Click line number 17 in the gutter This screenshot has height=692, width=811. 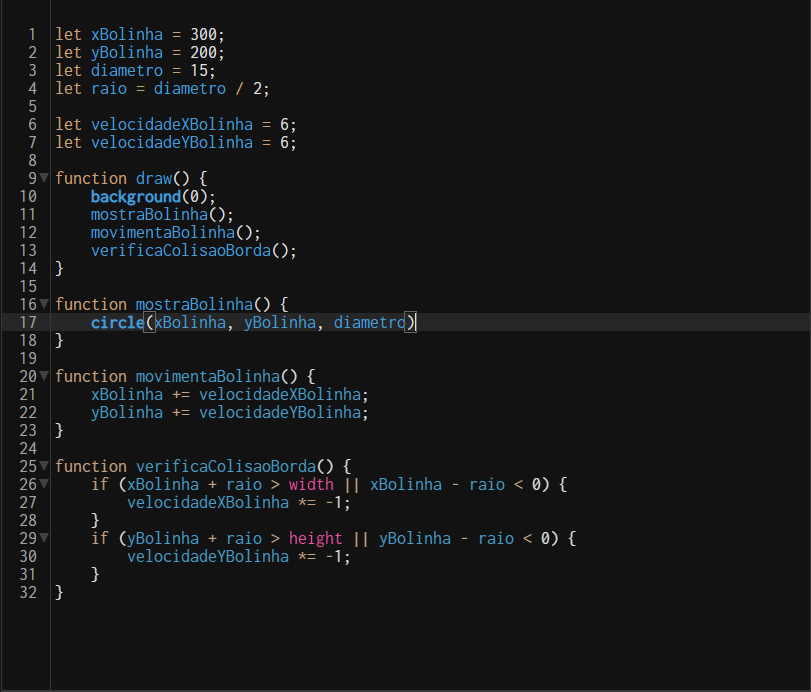tap(28, 322)
